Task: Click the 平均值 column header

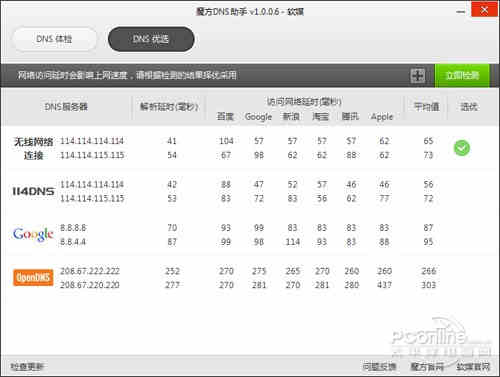Action: [426, 107]
